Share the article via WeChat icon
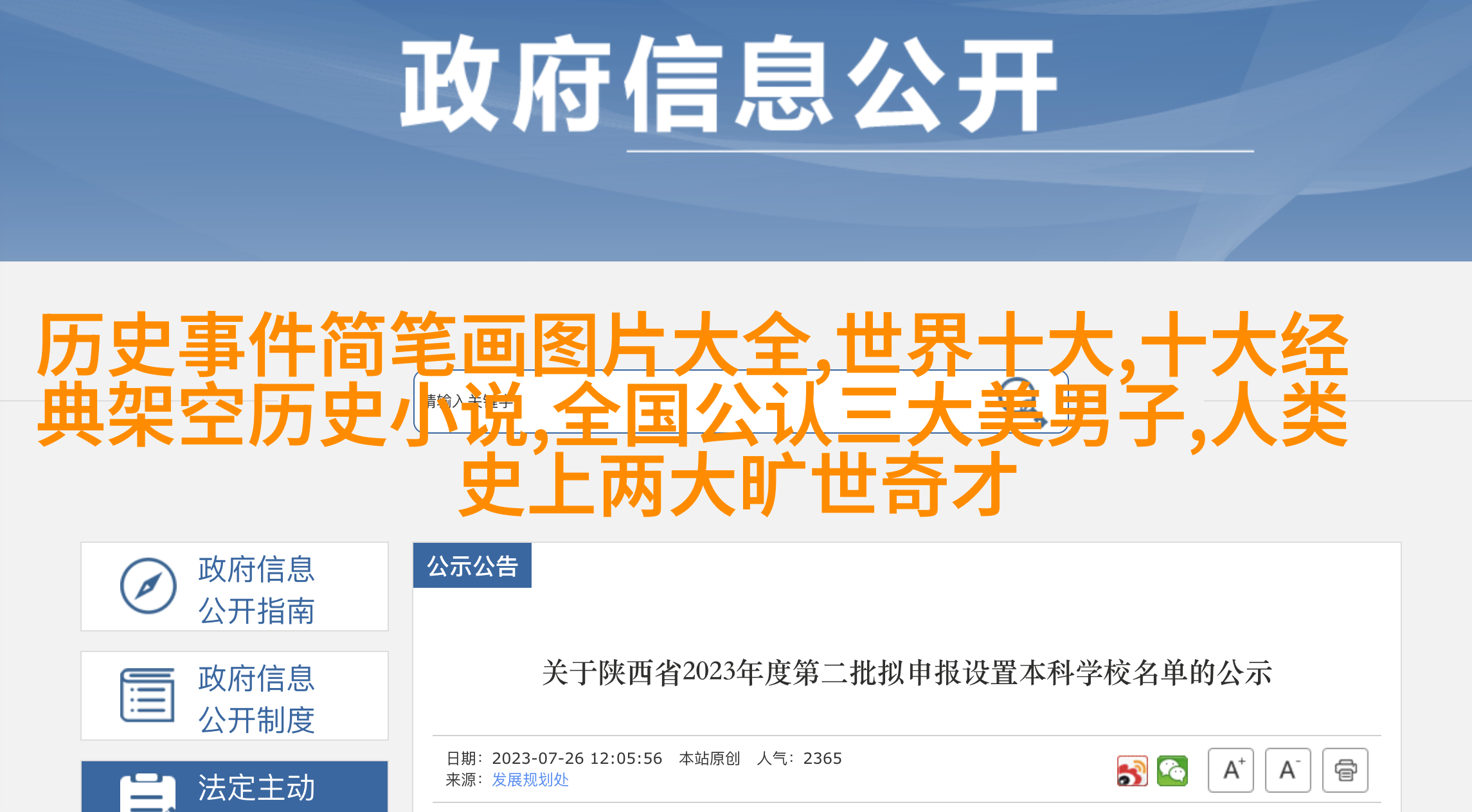This screenshot has width=1472, height=812. click(1172, 771)
